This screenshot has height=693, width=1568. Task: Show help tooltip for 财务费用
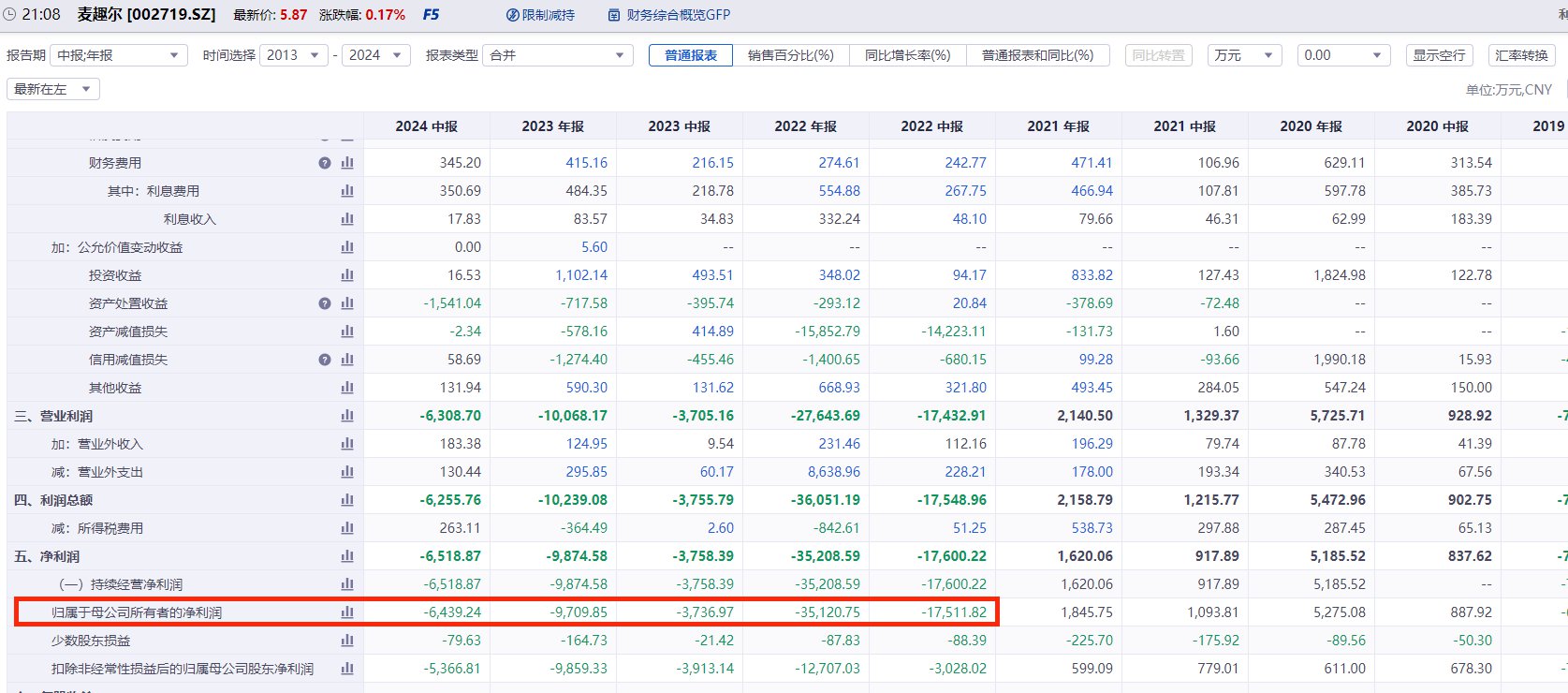click(x=325, y=163)
